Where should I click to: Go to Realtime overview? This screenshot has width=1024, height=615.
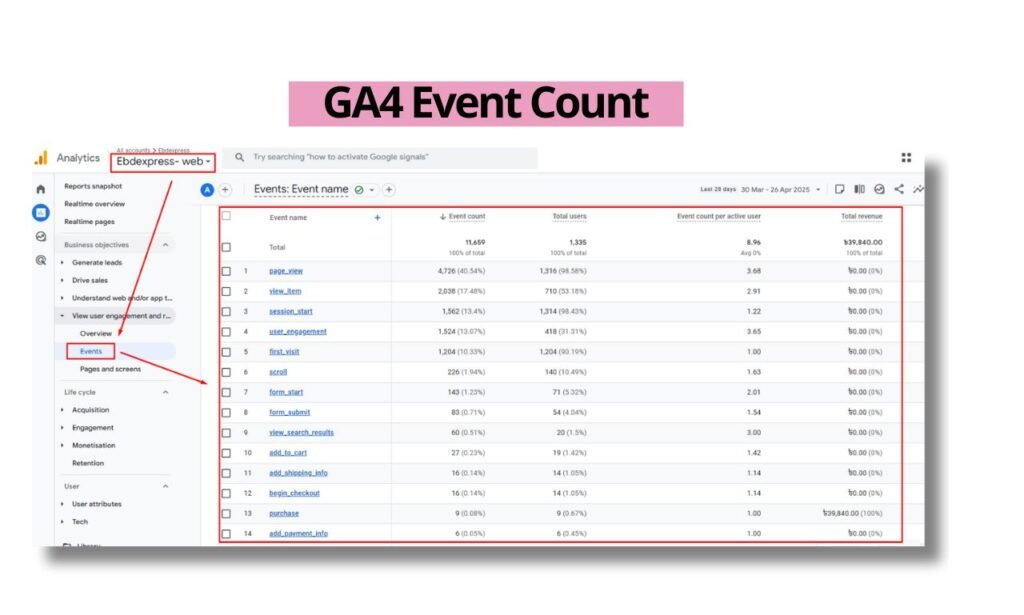(93, 204)
